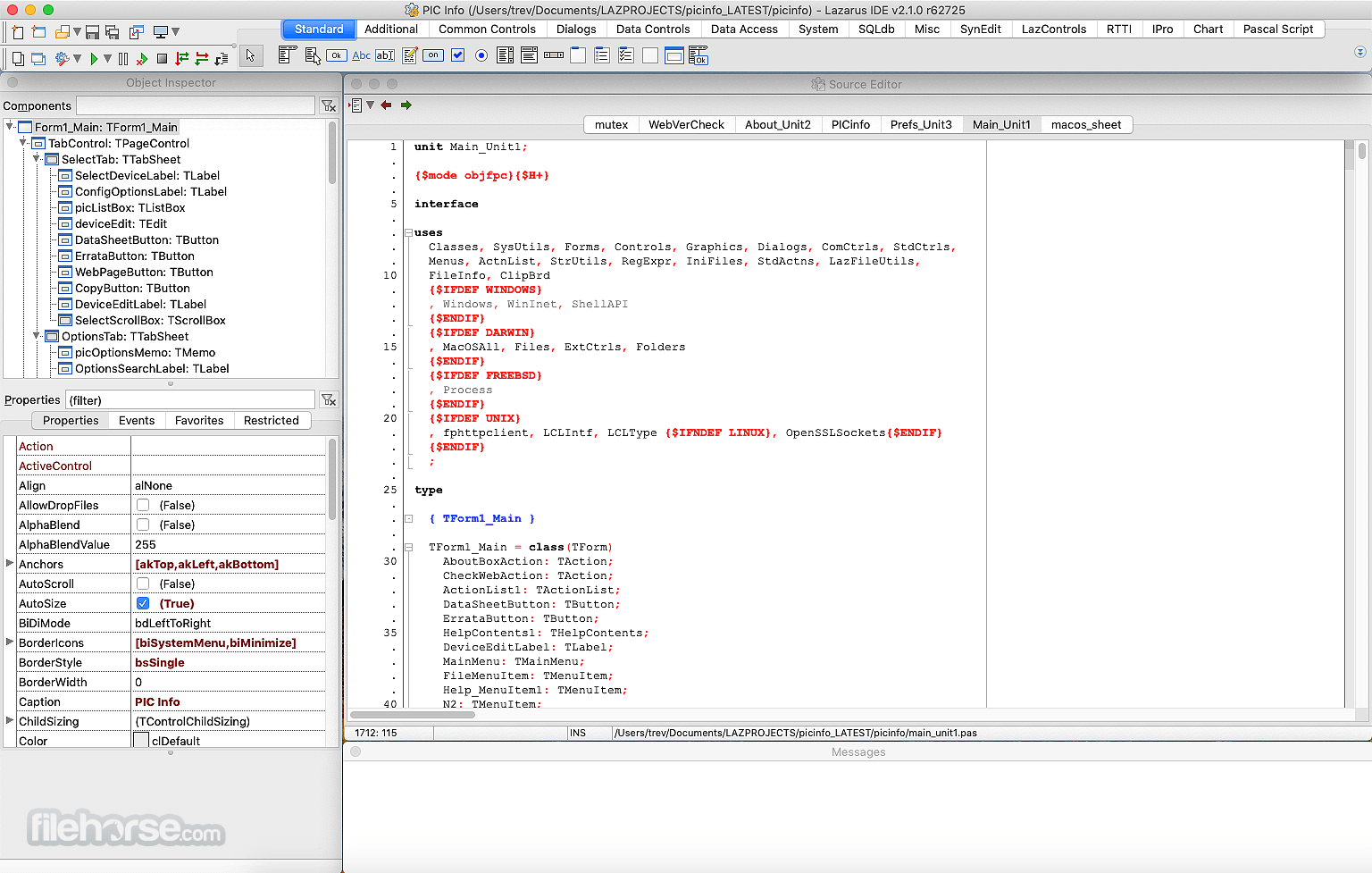Image resolution: width=1372 pixels, height=873 pixels.
Task: Pick the TLabel 'Abc' component icon
Action: 361,55
